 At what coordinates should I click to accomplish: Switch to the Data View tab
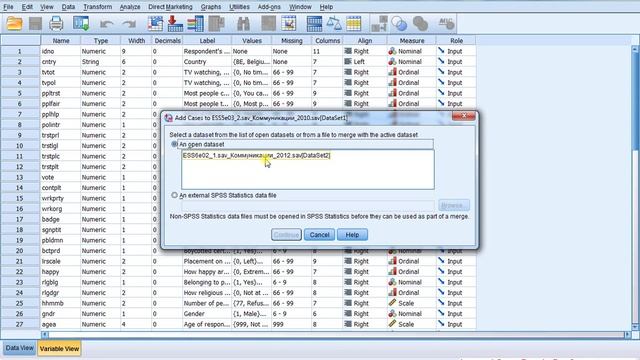pos(20,348)
